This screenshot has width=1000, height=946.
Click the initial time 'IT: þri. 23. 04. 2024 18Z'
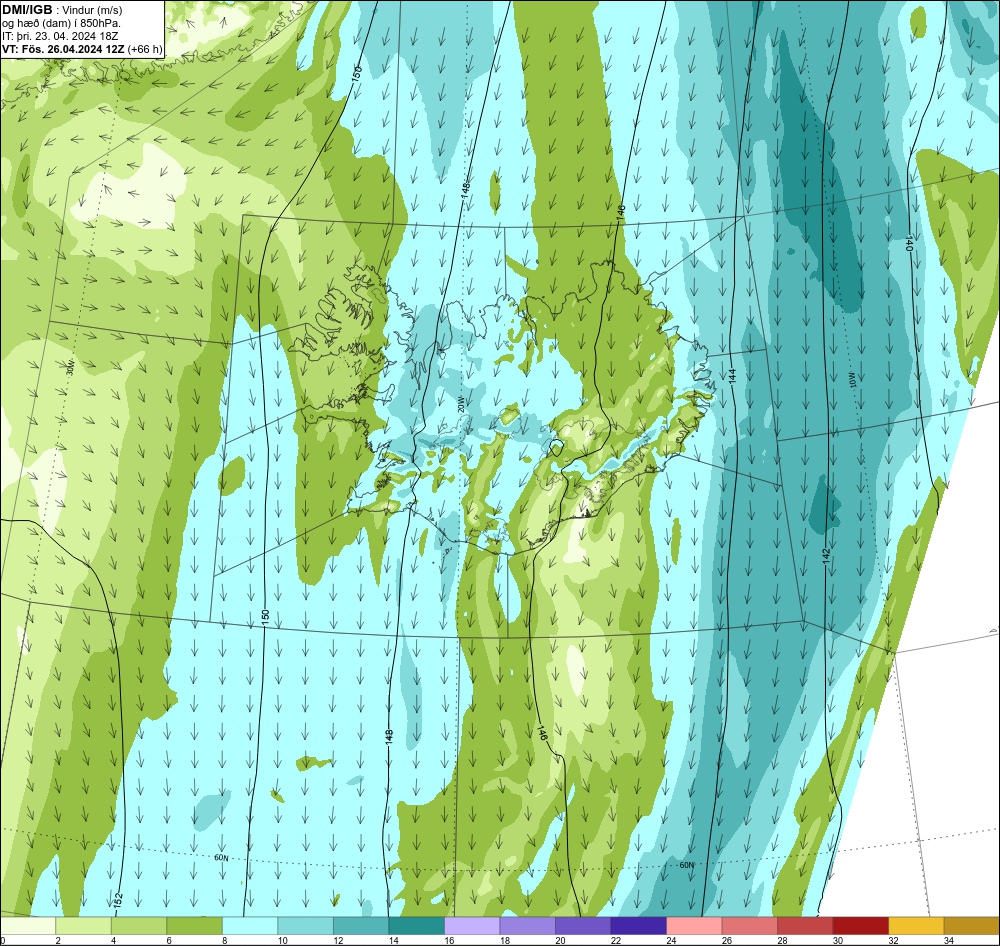point(60,36)
